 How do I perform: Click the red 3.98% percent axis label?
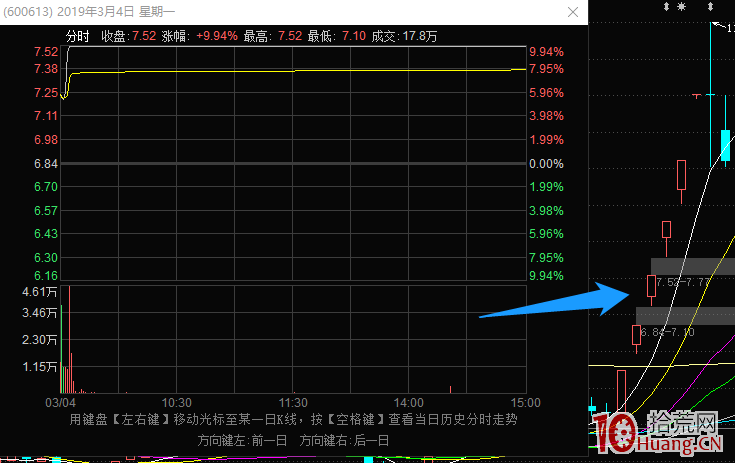tap(547, 116)
